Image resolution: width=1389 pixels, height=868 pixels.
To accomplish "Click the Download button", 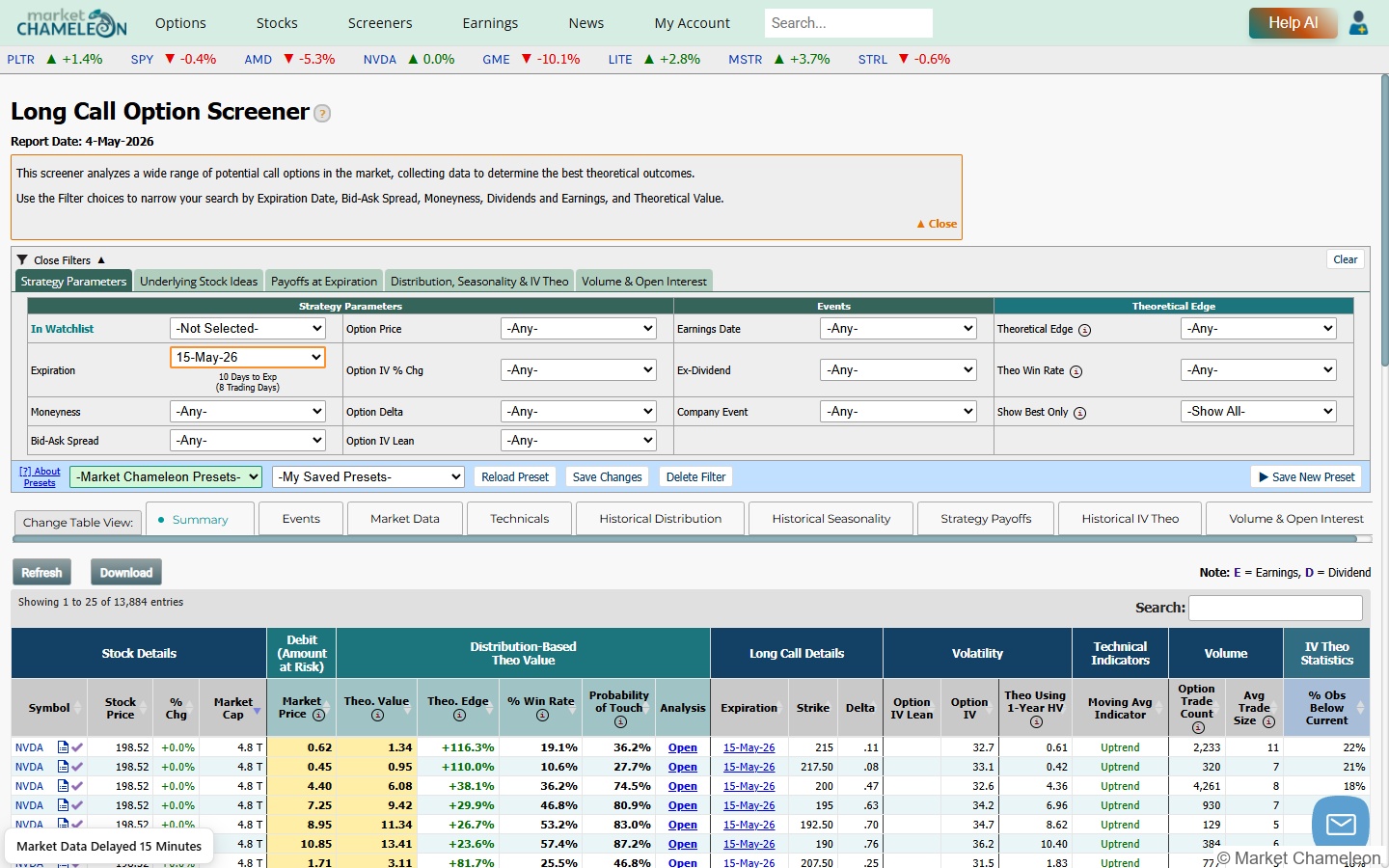I will (126, 573).
